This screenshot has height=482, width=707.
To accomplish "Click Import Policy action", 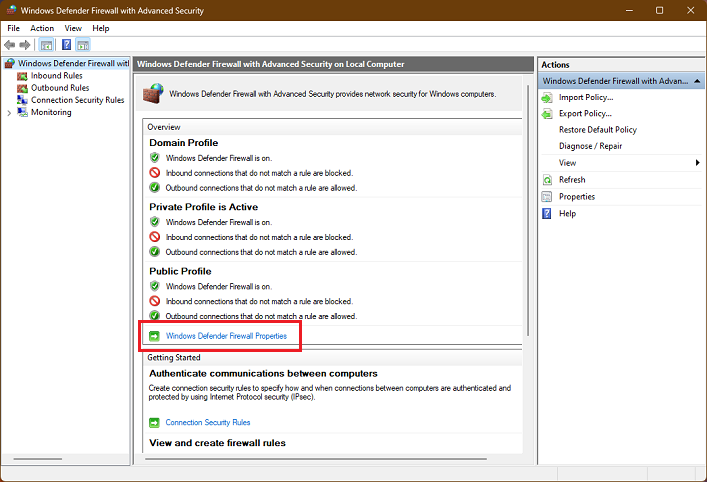I will coord(586,97).
